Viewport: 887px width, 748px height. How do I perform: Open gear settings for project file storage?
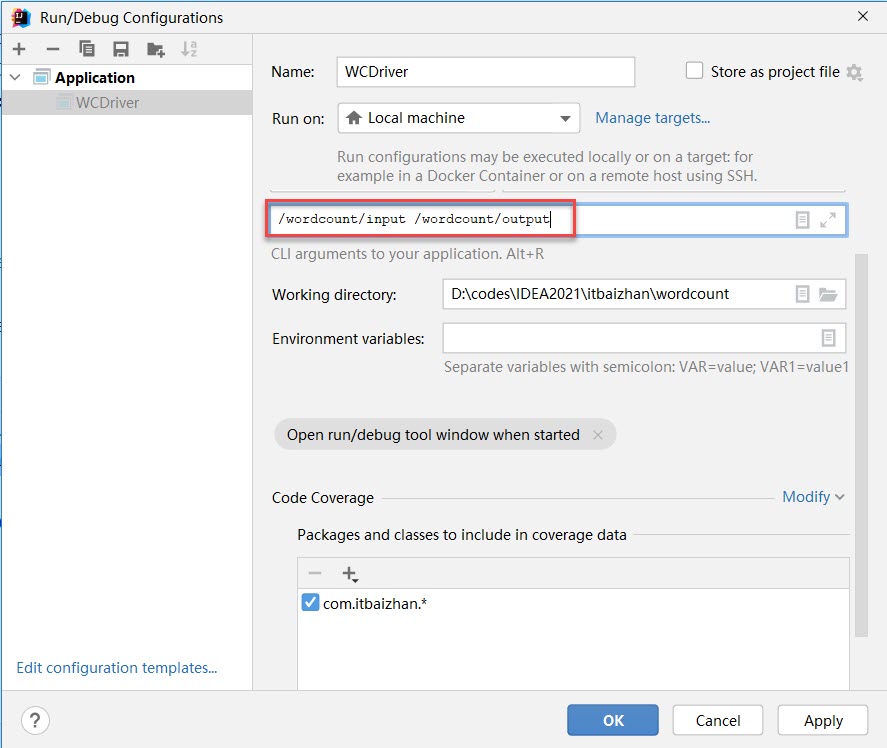coord(854,72)
